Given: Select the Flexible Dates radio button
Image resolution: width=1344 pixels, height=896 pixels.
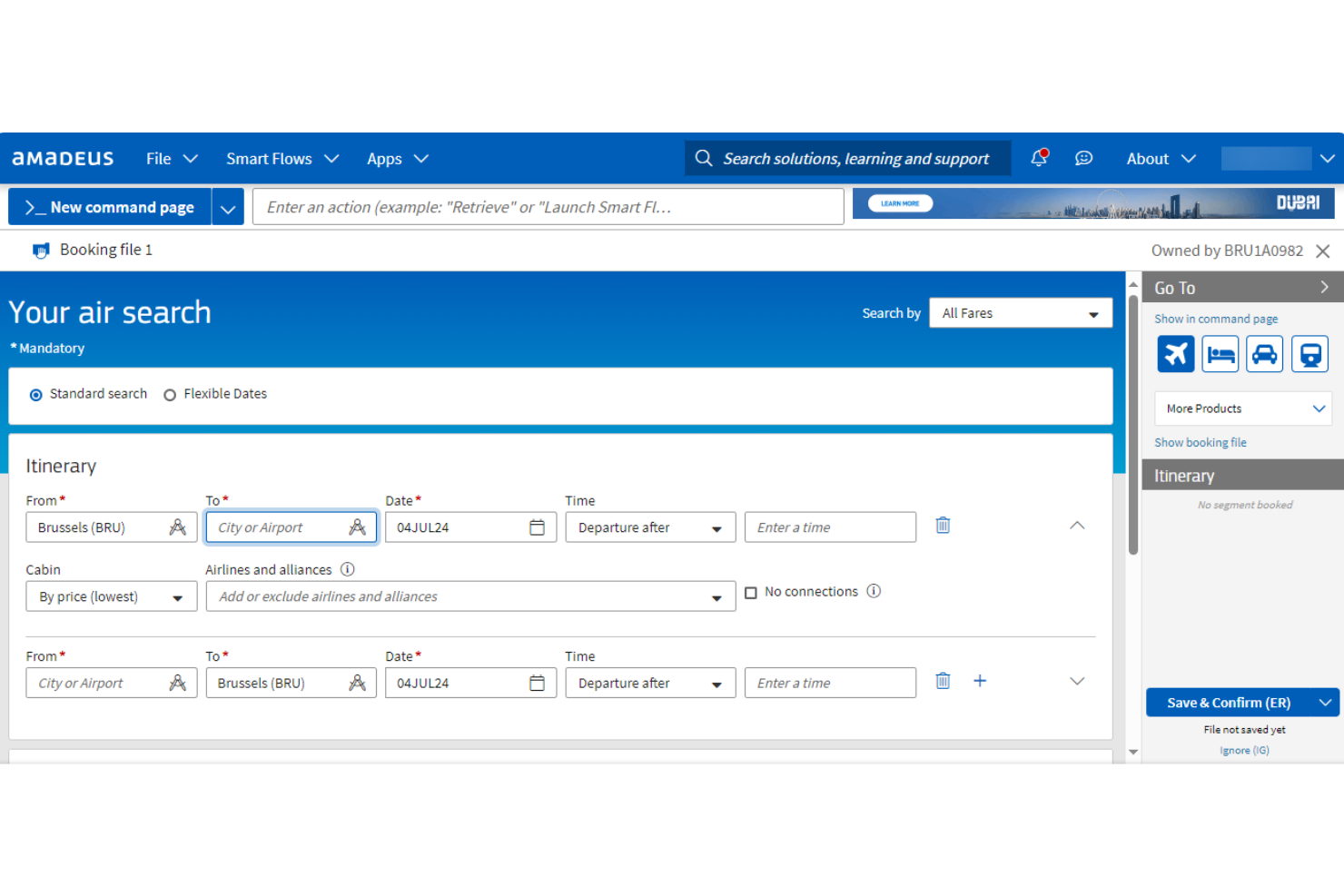Looking at the screenshot, I should tap(170, 394).
